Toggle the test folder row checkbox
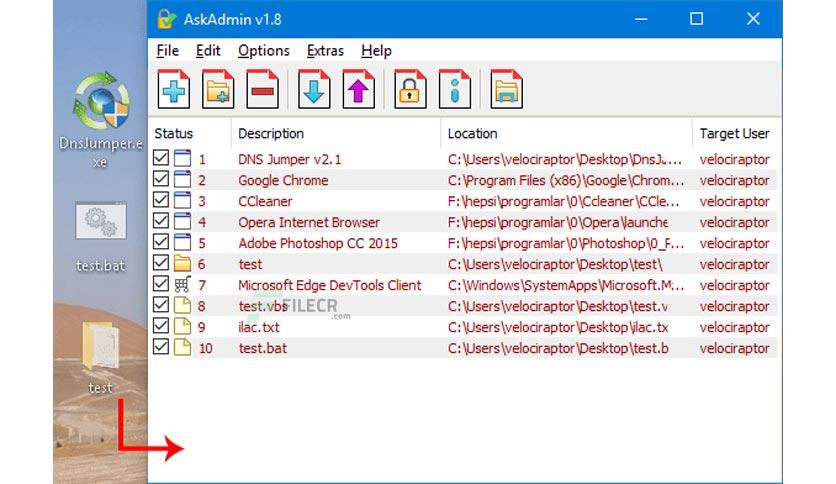The image size is (836, 484). (x=160, y=263)
